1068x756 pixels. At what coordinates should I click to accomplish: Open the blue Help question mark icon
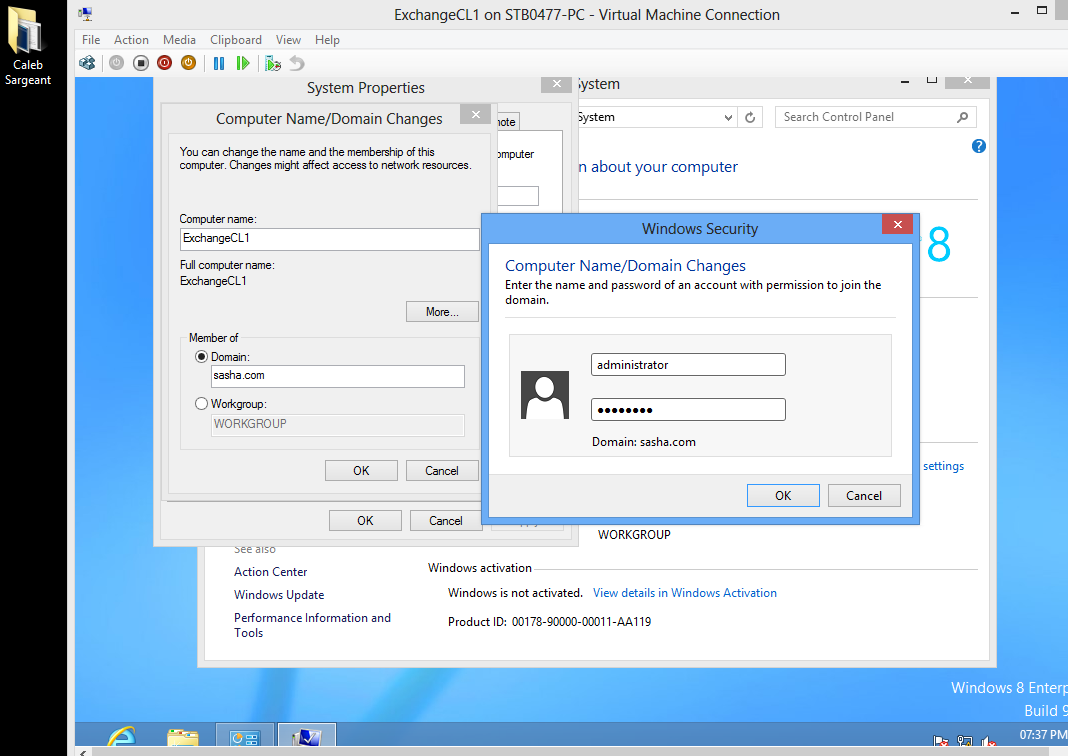point(979,146)
